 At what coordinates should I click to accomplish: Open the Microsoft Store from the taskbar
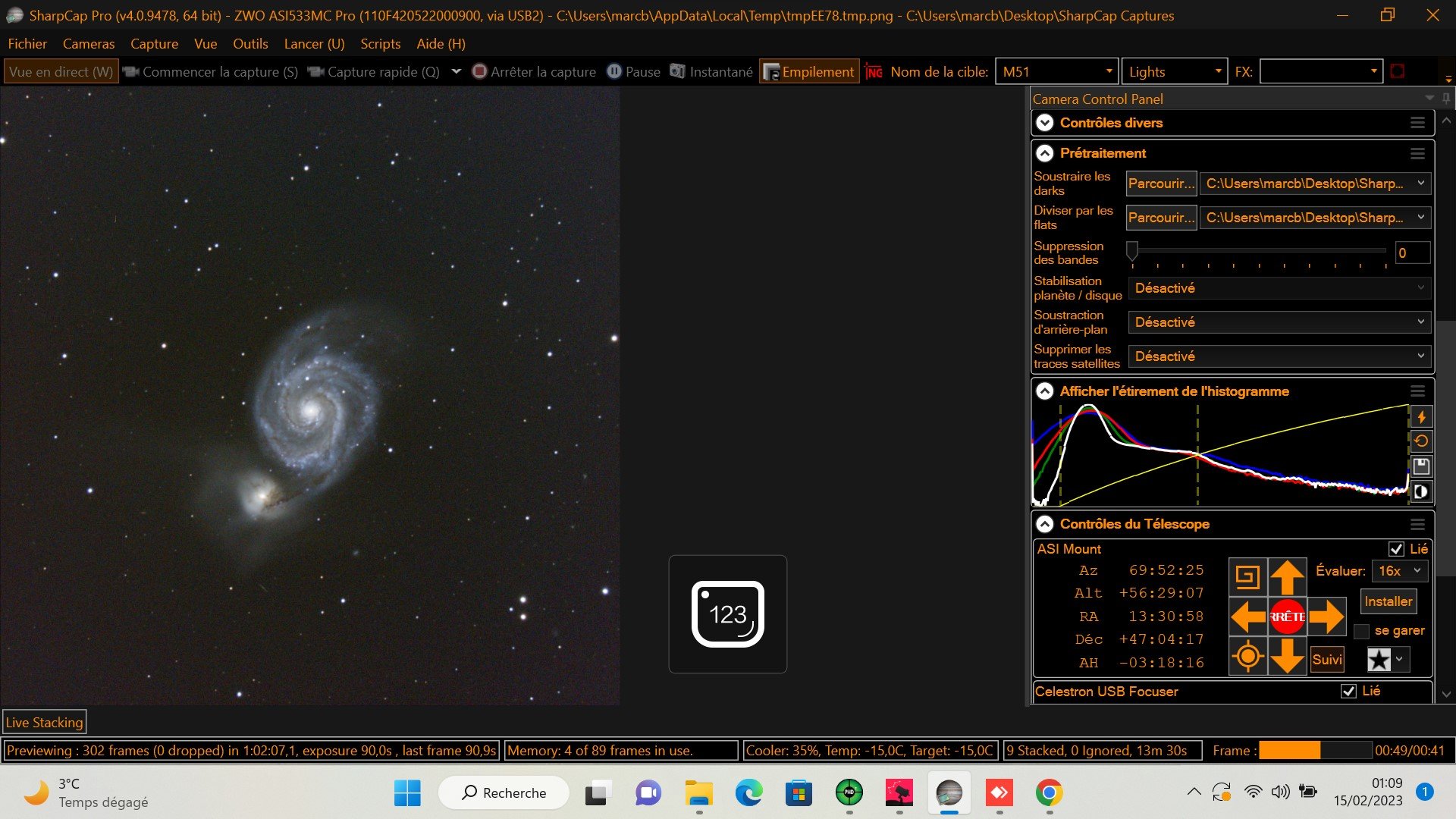pyautogui.click(x=799, y=793)
